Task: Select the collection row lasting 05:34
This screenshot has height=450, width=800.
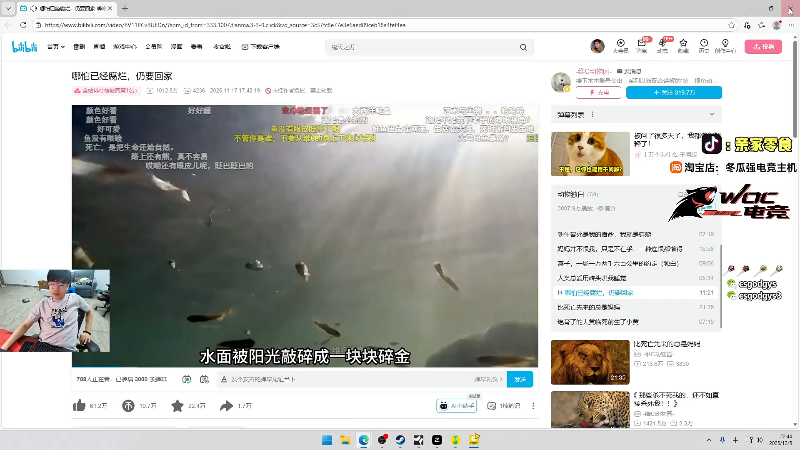Action: coord(635,278)
